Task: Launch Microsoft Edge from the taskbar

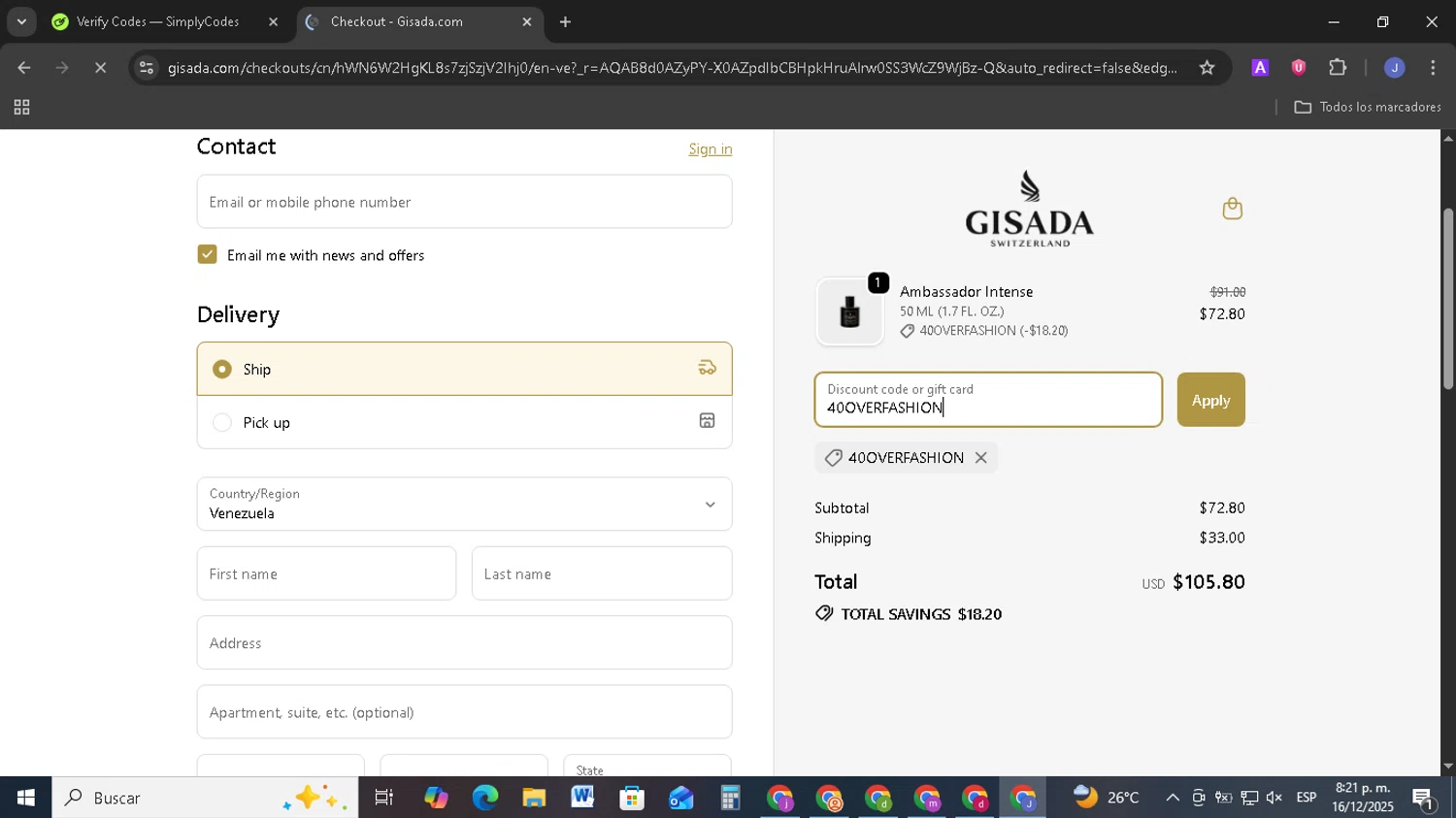Action: [x=484, y=798]
